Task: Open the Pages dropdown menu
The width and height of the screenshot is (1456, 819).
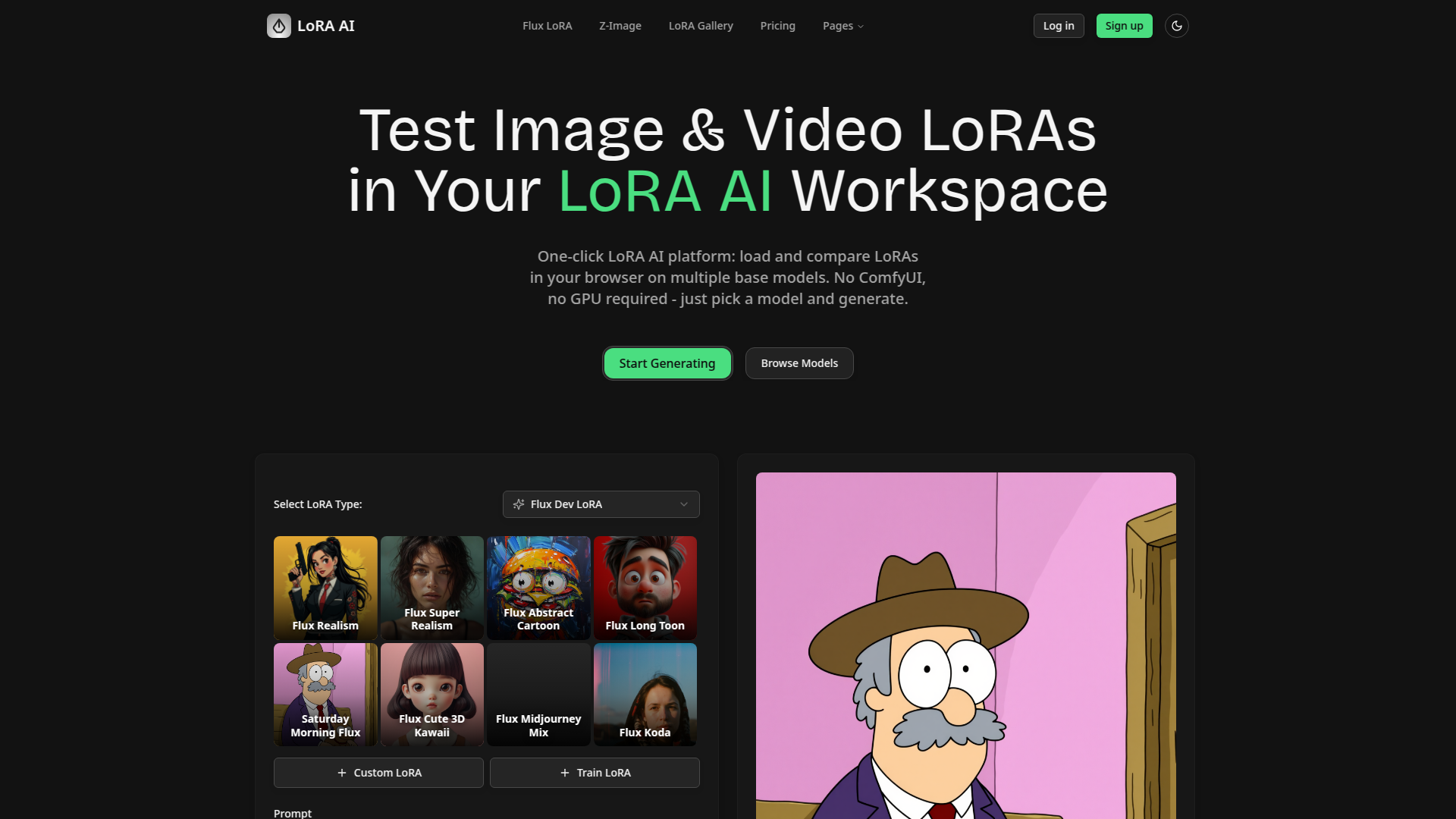Action: pos(843,26)
